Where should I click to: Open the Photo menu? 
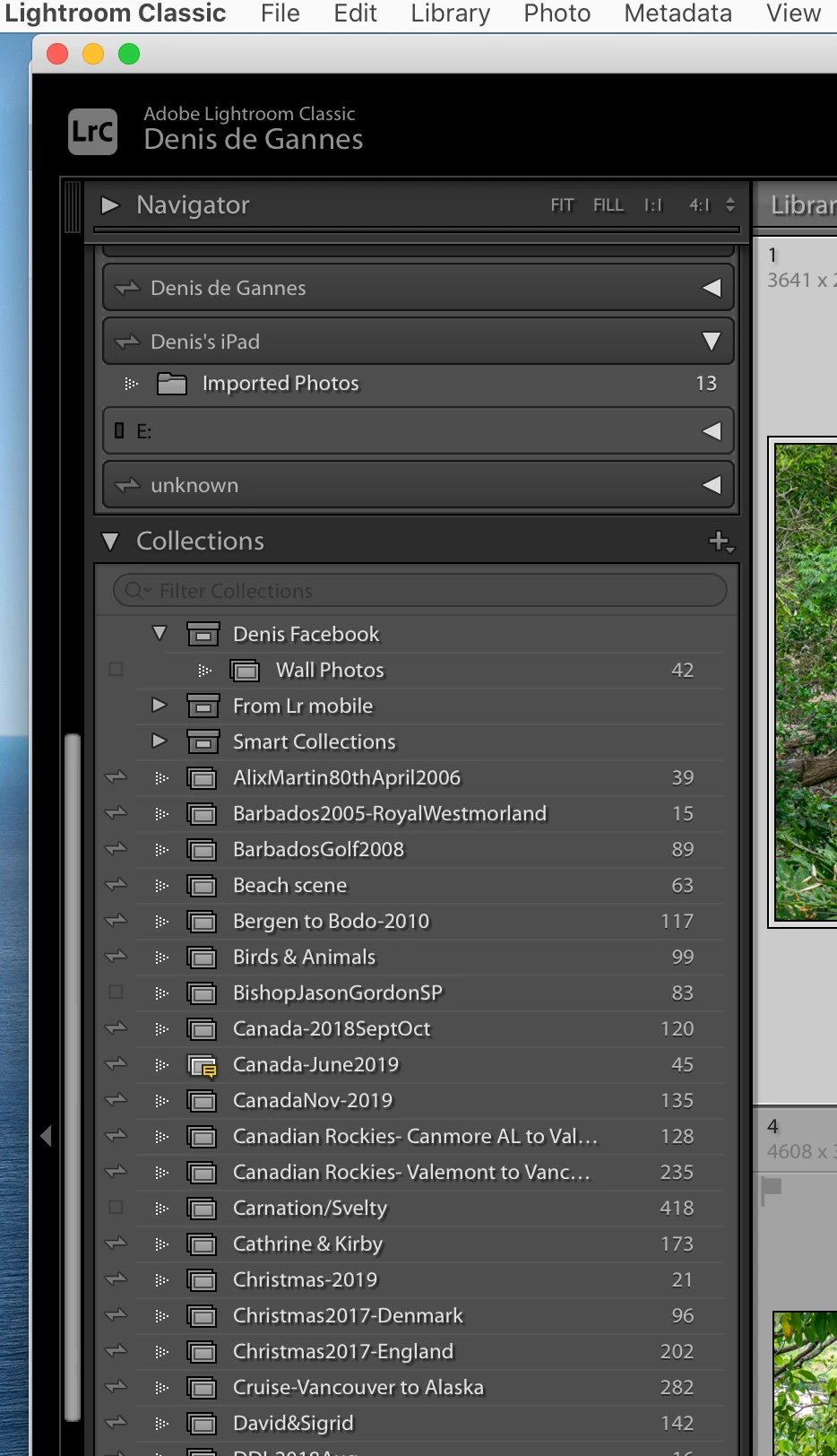557,13
